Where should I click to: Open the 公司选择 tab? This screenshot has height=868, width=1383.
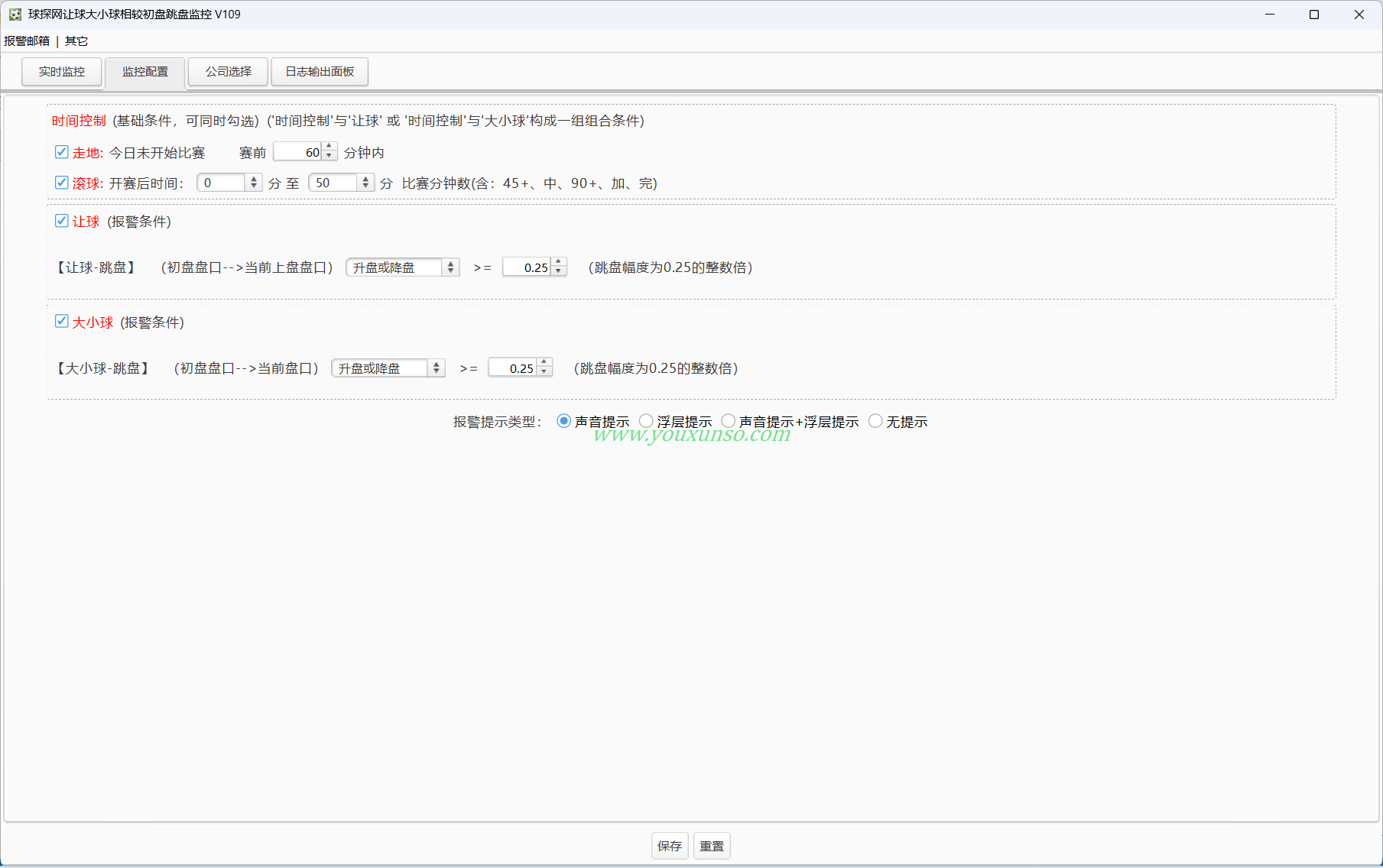(x=229, y=72)
